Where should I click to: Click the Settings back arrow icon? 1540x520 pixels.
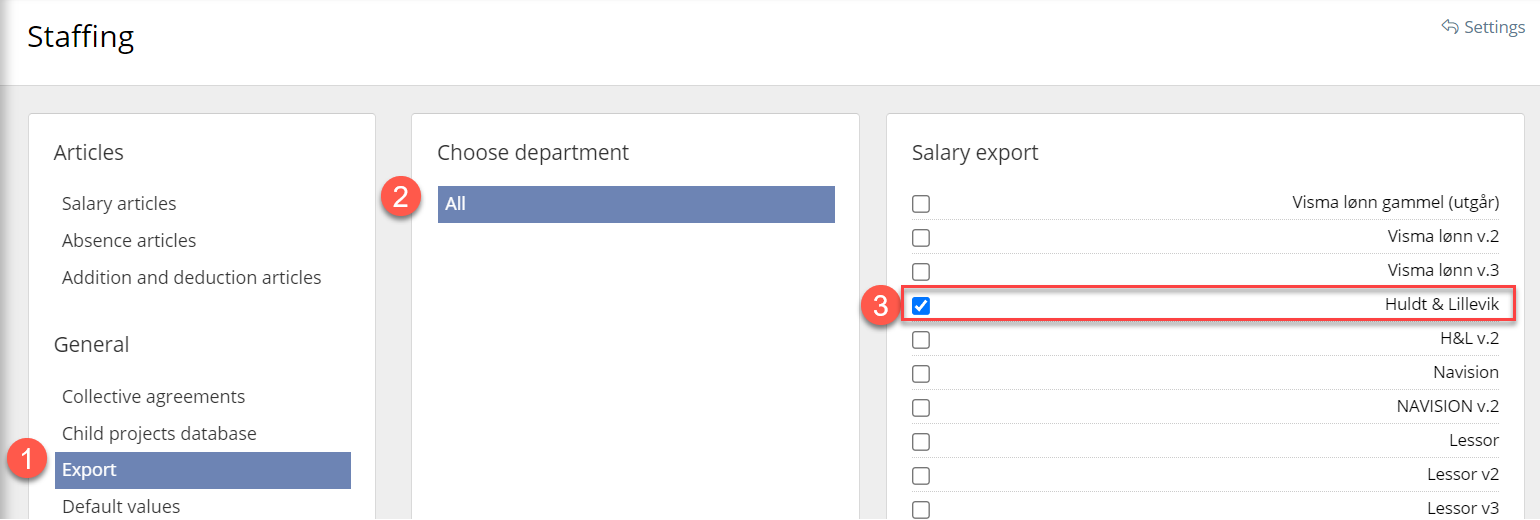(x=1450, y=27)
